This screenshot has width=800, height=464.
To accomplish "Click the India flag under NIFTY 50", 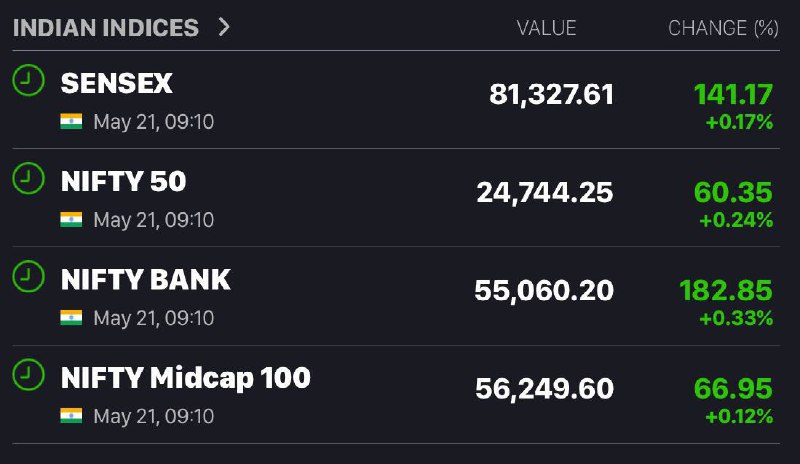I will (71, 219).
